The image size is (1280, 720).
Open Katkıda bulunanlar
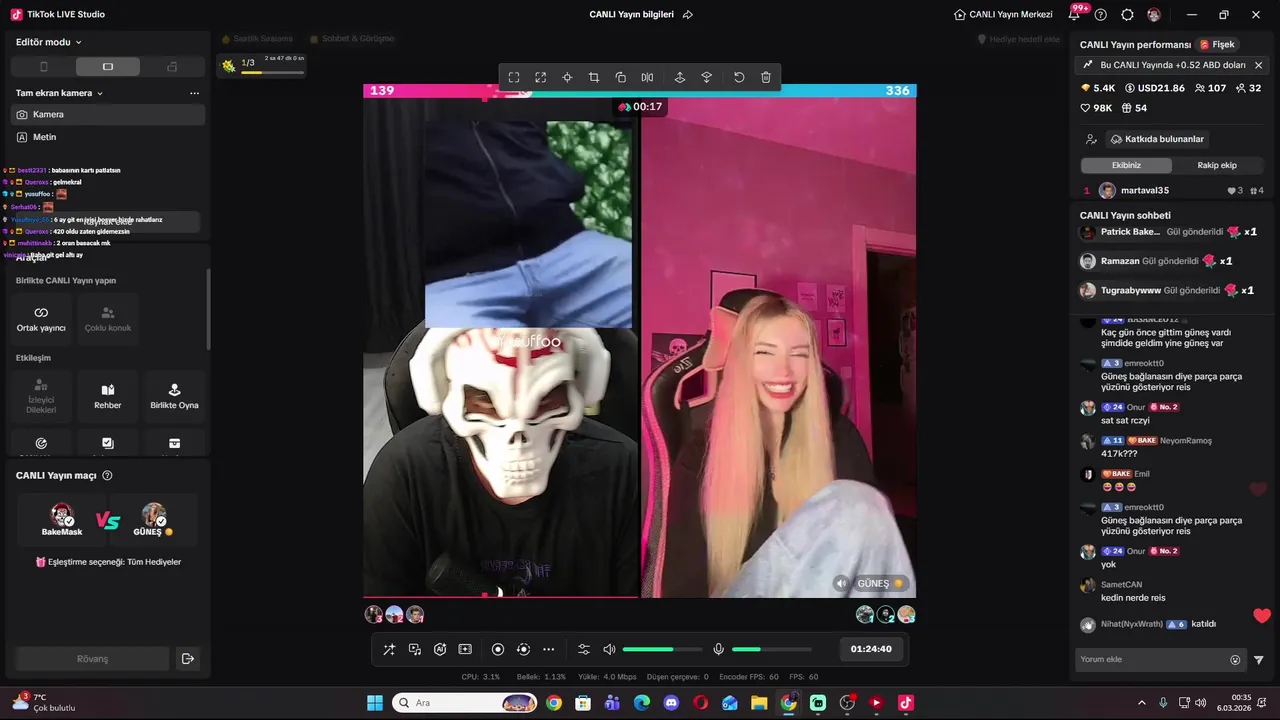point(1157,139)
